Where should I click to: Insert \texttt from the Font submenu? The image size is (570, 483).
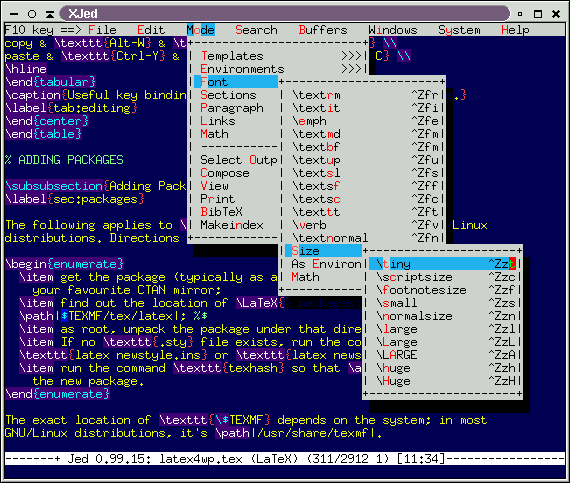(x=363, y=212)
